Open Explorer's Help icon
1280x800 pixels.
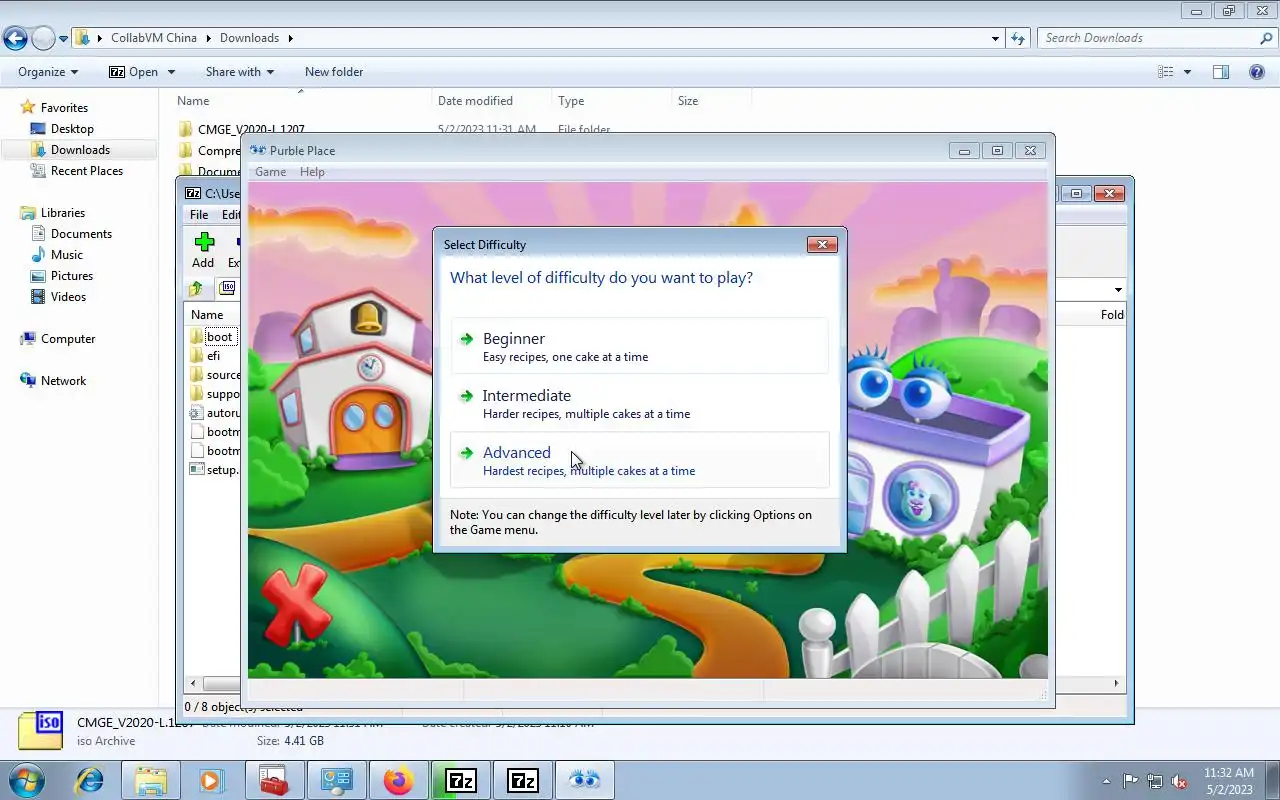click(x=1257, y=72)
